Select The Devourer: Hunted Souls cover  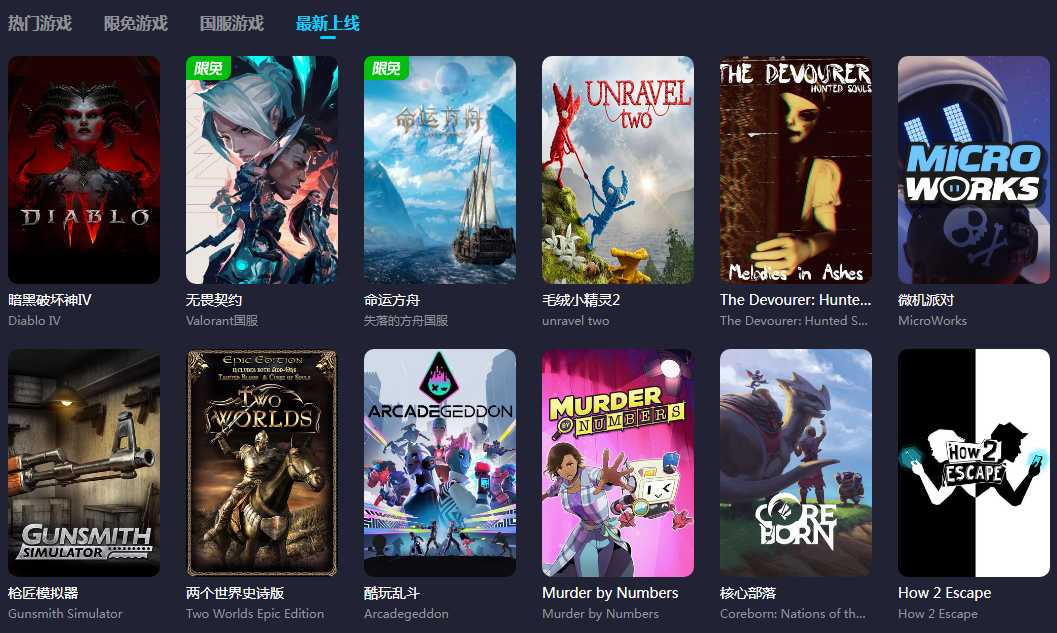(796, 170)
